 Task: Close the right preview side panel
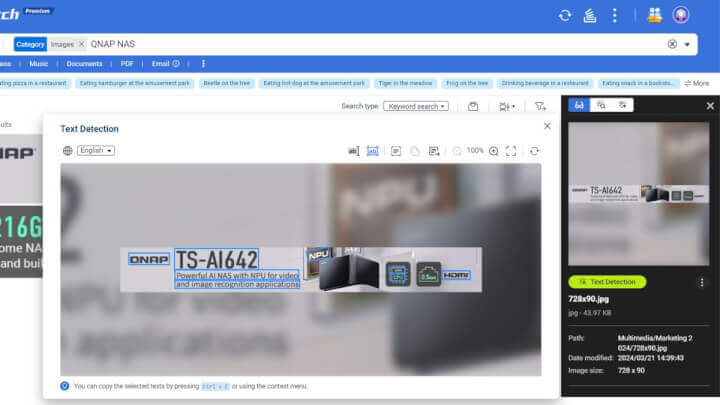pos(710,106)
